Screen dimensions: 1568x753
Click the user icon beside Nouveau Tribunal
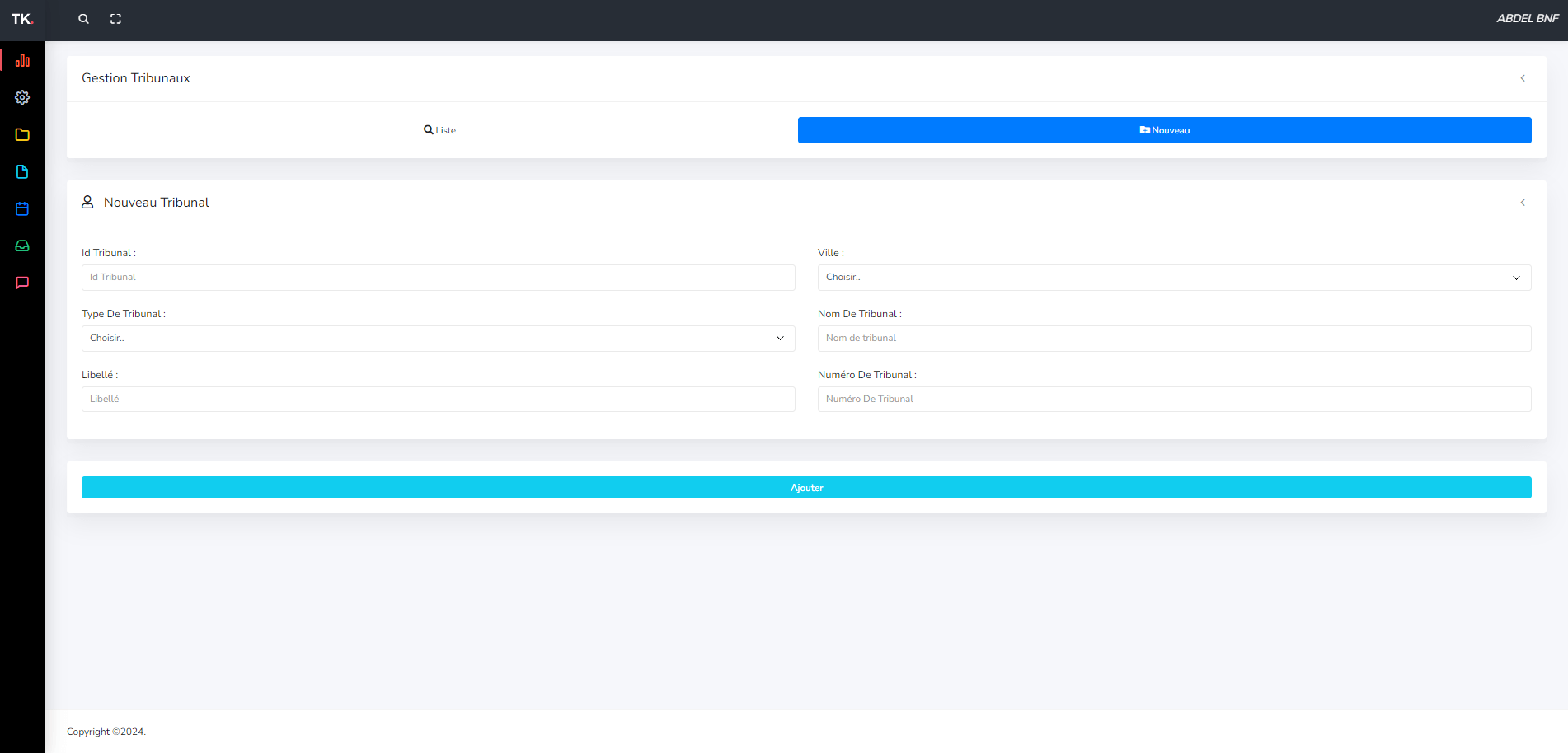pos(87,202)
